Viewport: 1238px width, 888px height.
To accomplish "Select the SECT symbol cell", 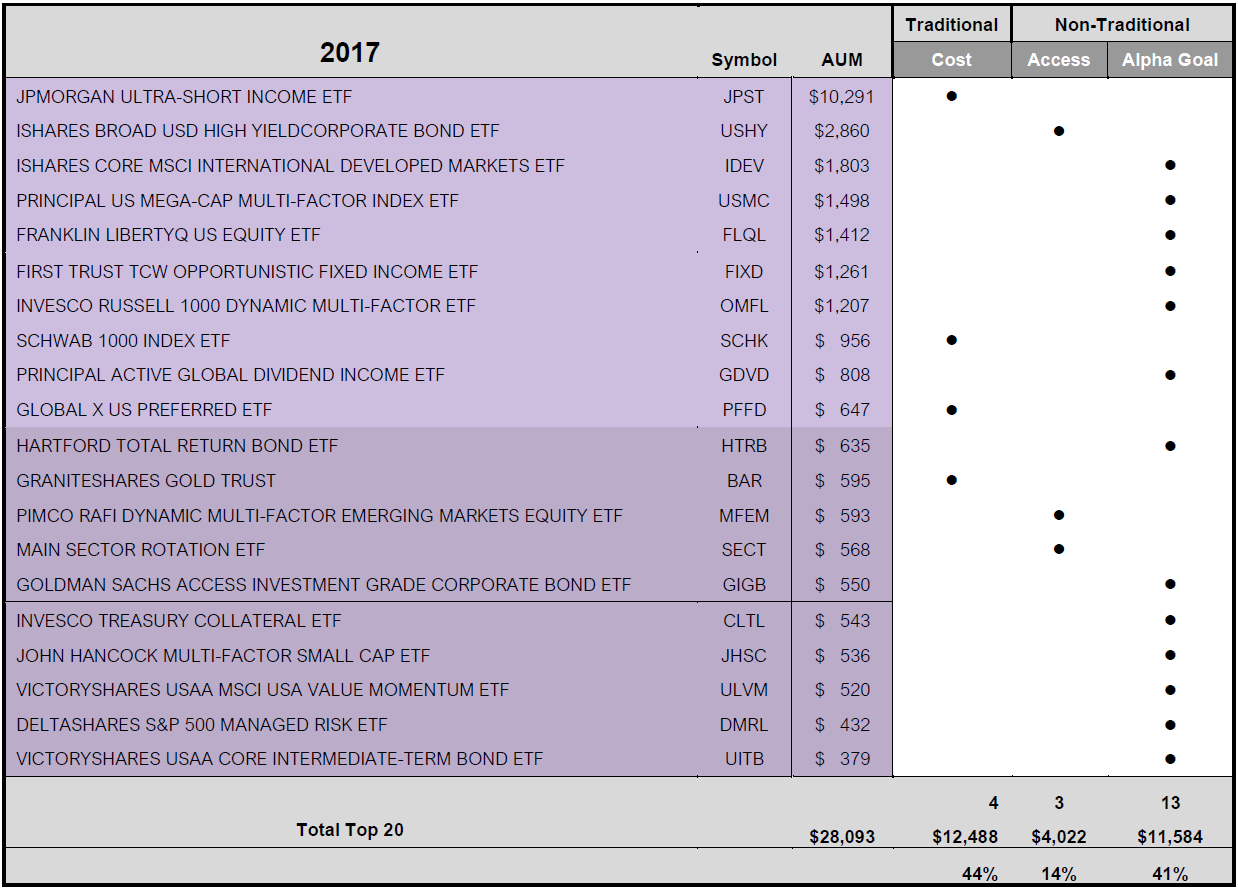I will pyautogui.click(x=744, y=550).
